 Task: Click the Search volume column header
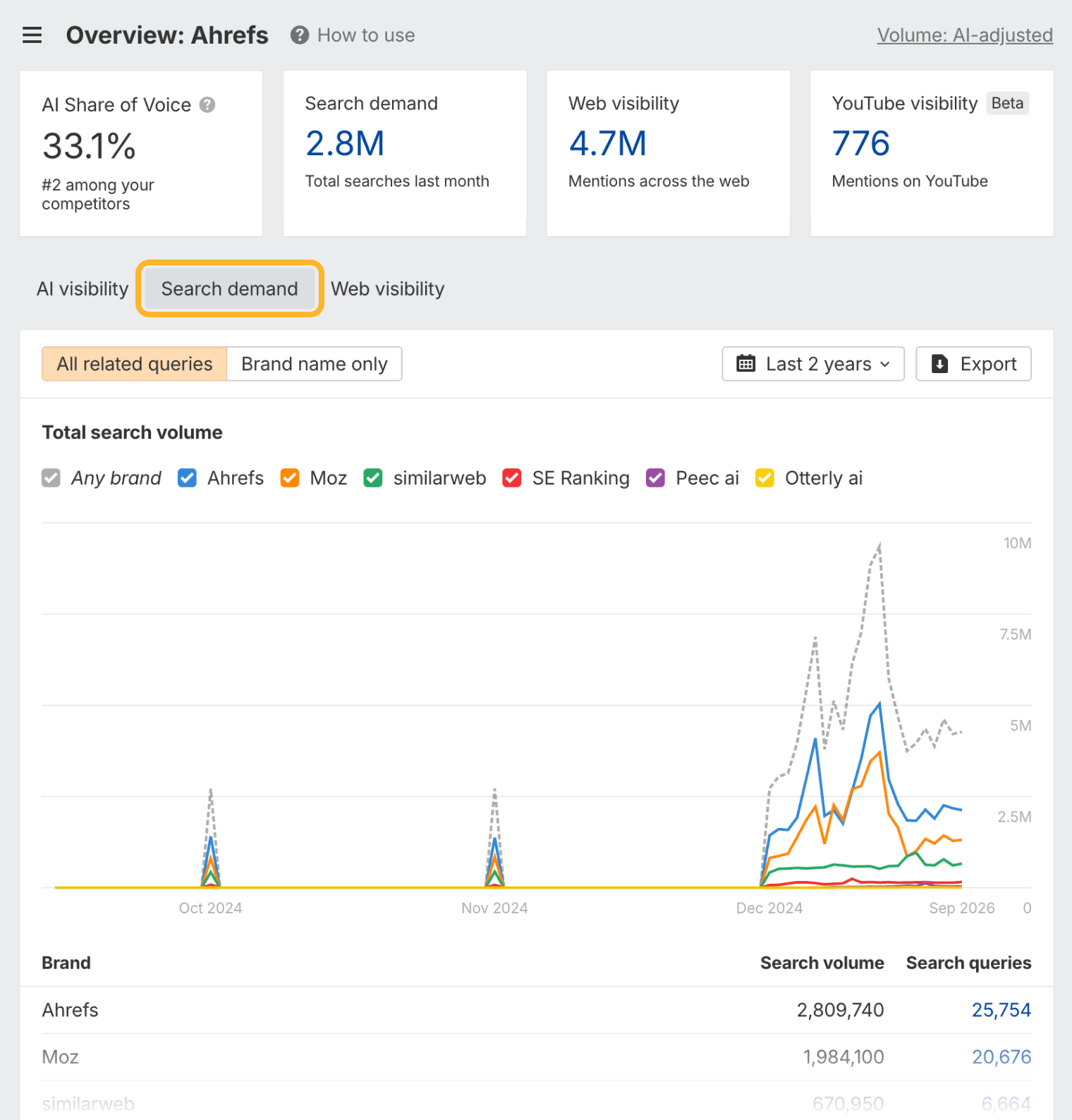(822, 963)
